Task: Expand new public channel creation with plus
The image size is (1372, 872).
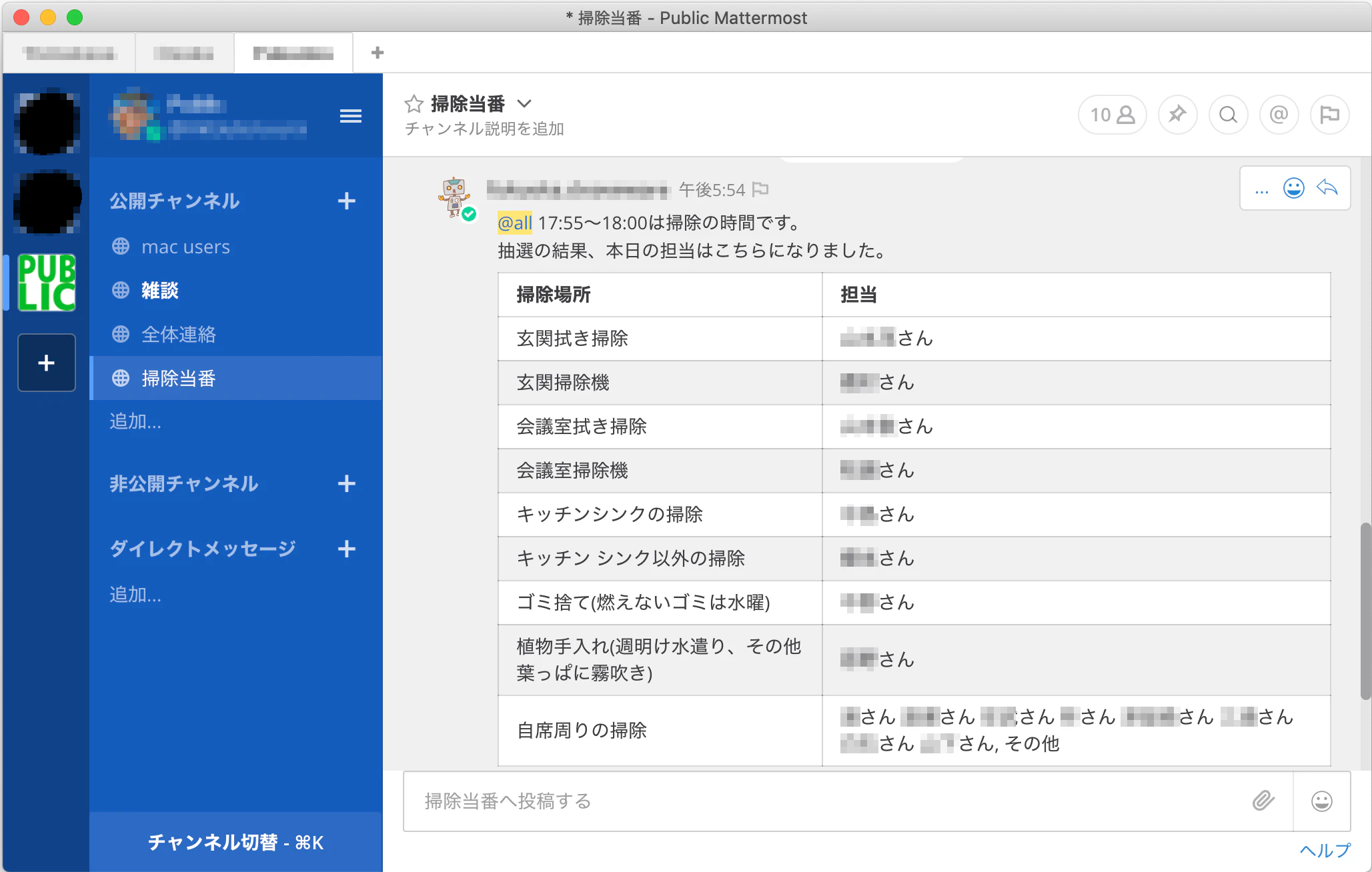Action: (x=347, y=201)
